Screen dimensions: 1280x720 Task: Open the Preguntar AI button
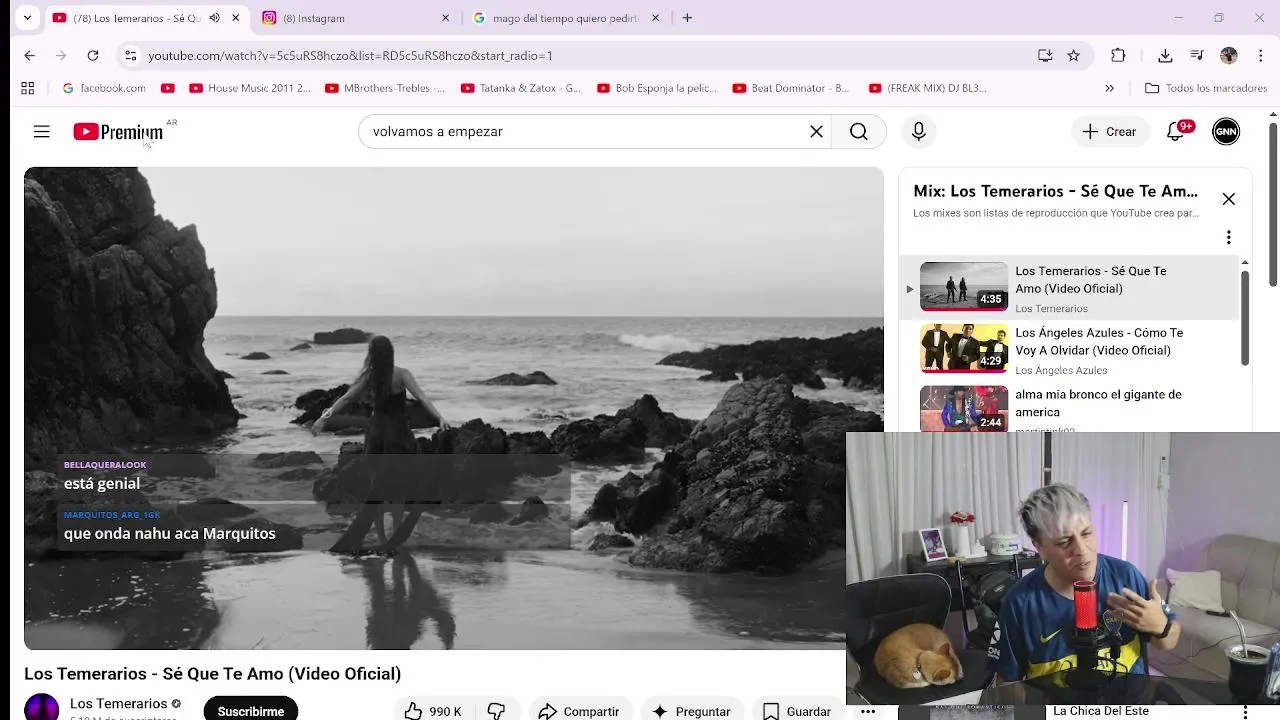[x=692, y=711]
